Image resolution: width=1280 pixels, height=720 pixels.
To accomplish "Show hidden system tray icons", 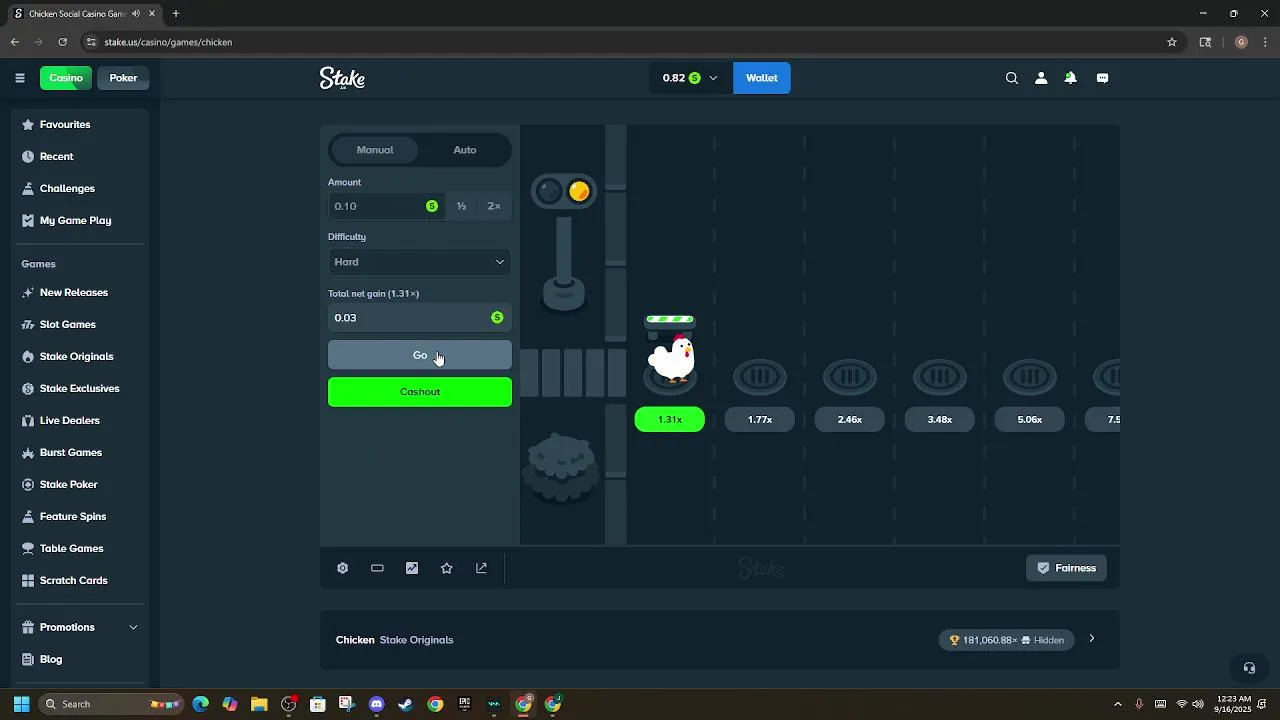I will [1118, 704].
